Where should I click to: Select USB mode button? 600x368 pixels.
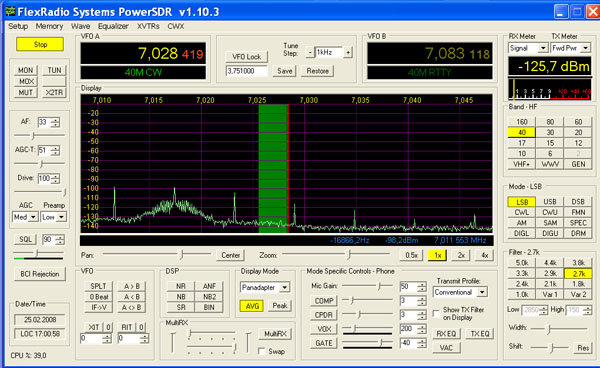tap(549, 202)
